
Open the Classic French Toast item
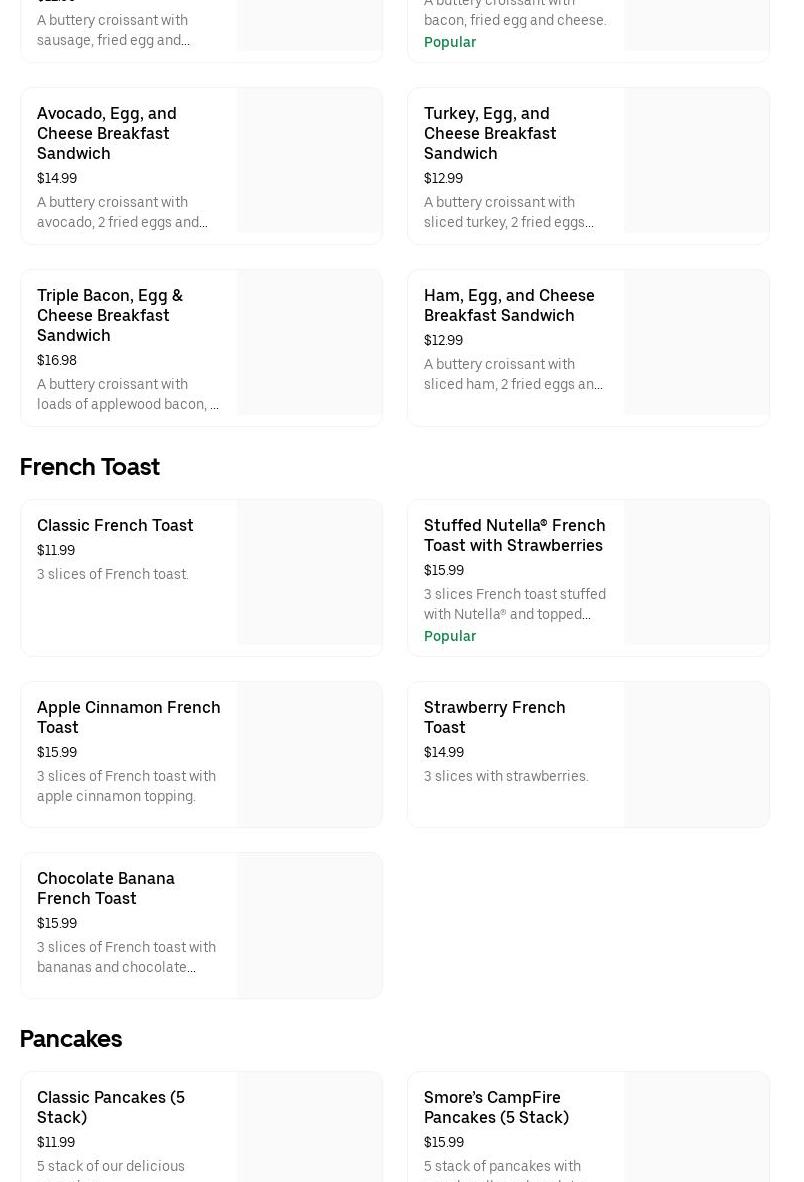(115, 525)
